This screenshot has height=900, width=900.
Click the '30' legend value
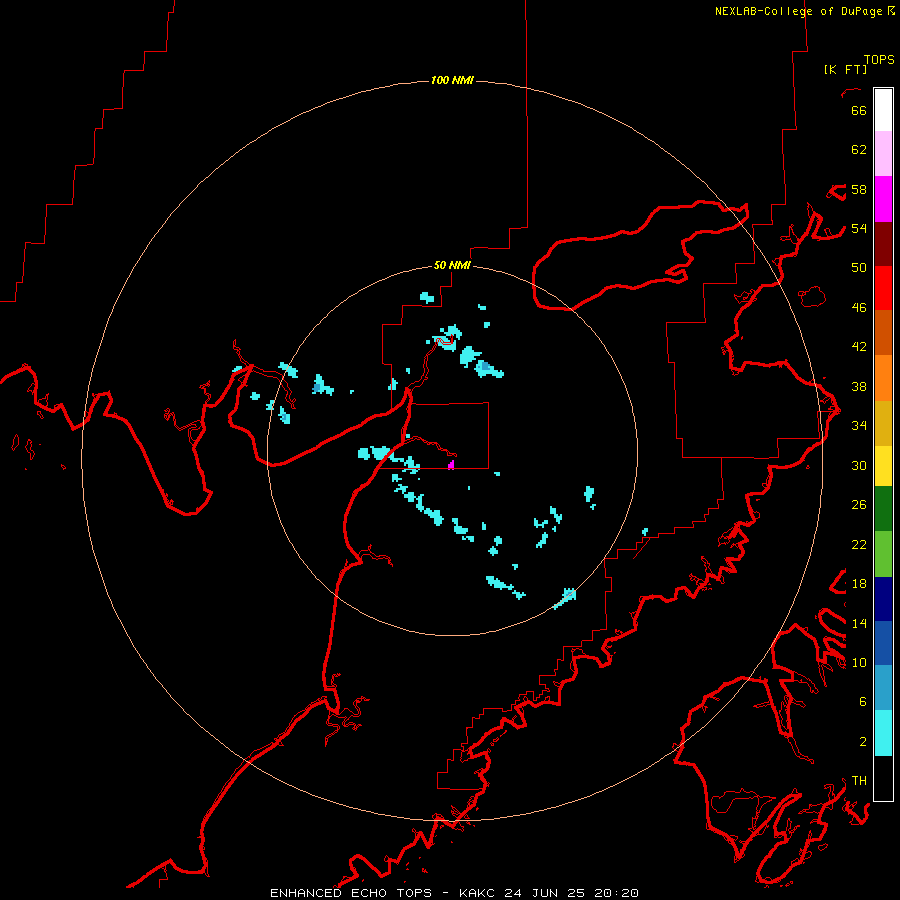(x=859, y=465)
